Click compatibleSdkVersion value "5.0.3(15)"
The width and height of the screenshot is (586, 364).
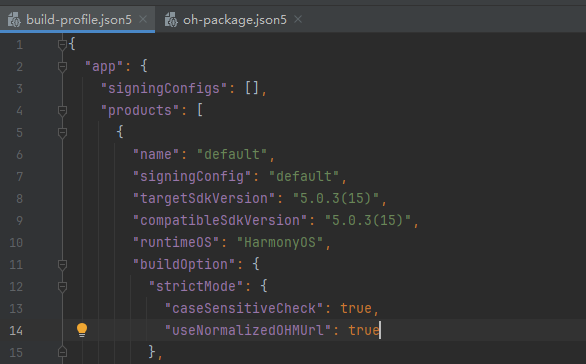[368, 220]
